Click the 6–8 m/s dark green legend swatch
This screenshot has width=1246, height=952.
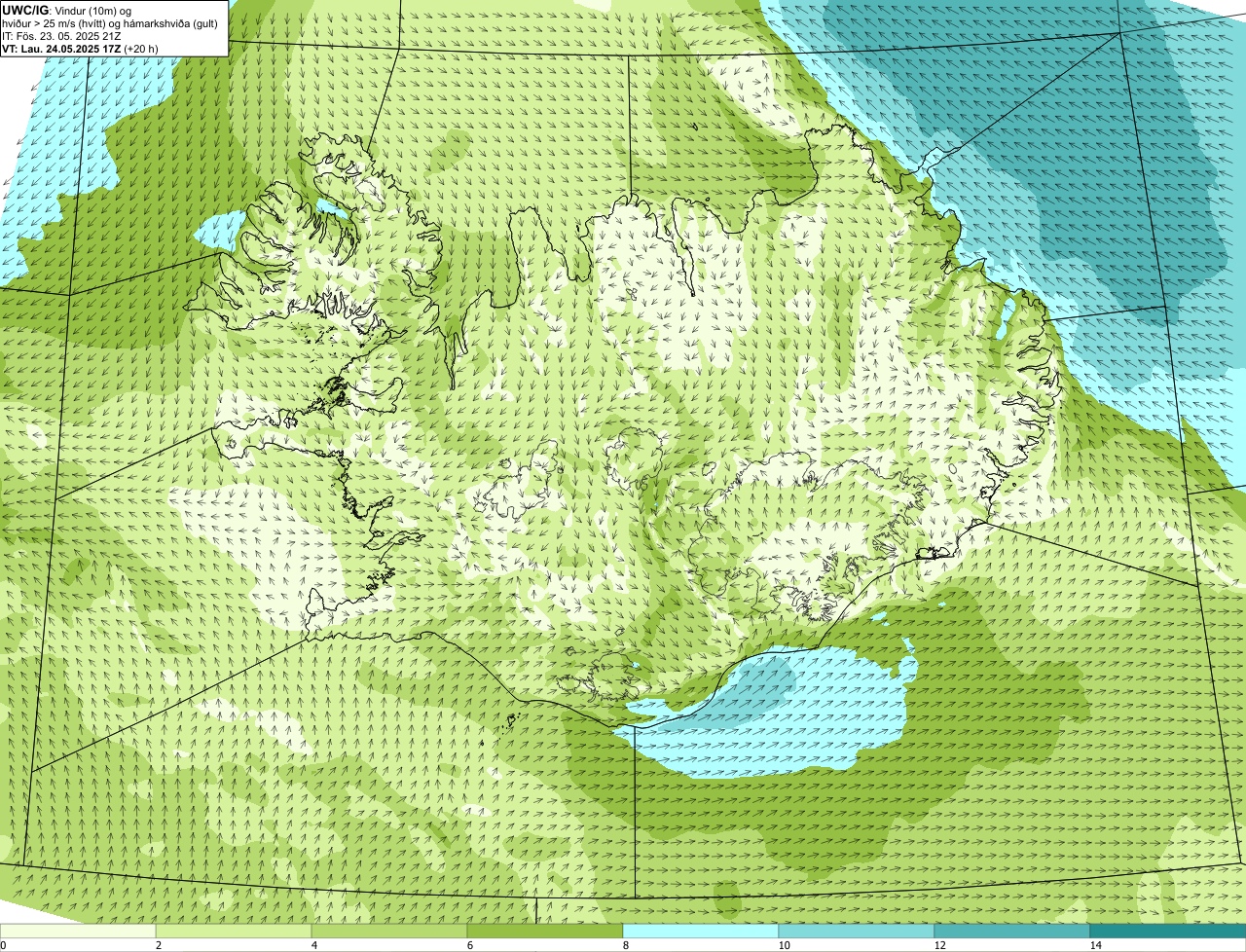pos(545,931)
